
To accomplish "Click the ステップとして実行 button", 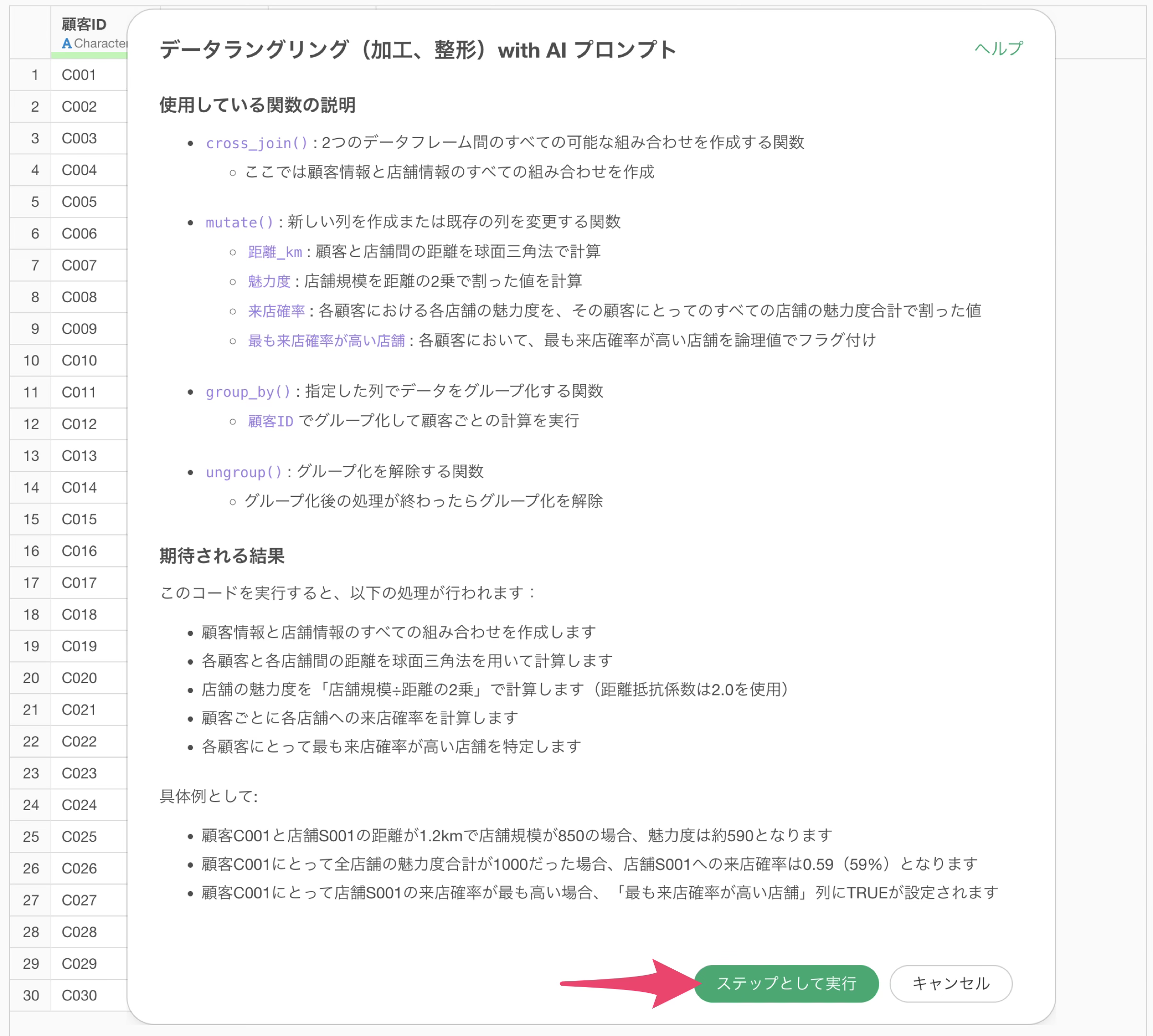I will coord(786,983).
